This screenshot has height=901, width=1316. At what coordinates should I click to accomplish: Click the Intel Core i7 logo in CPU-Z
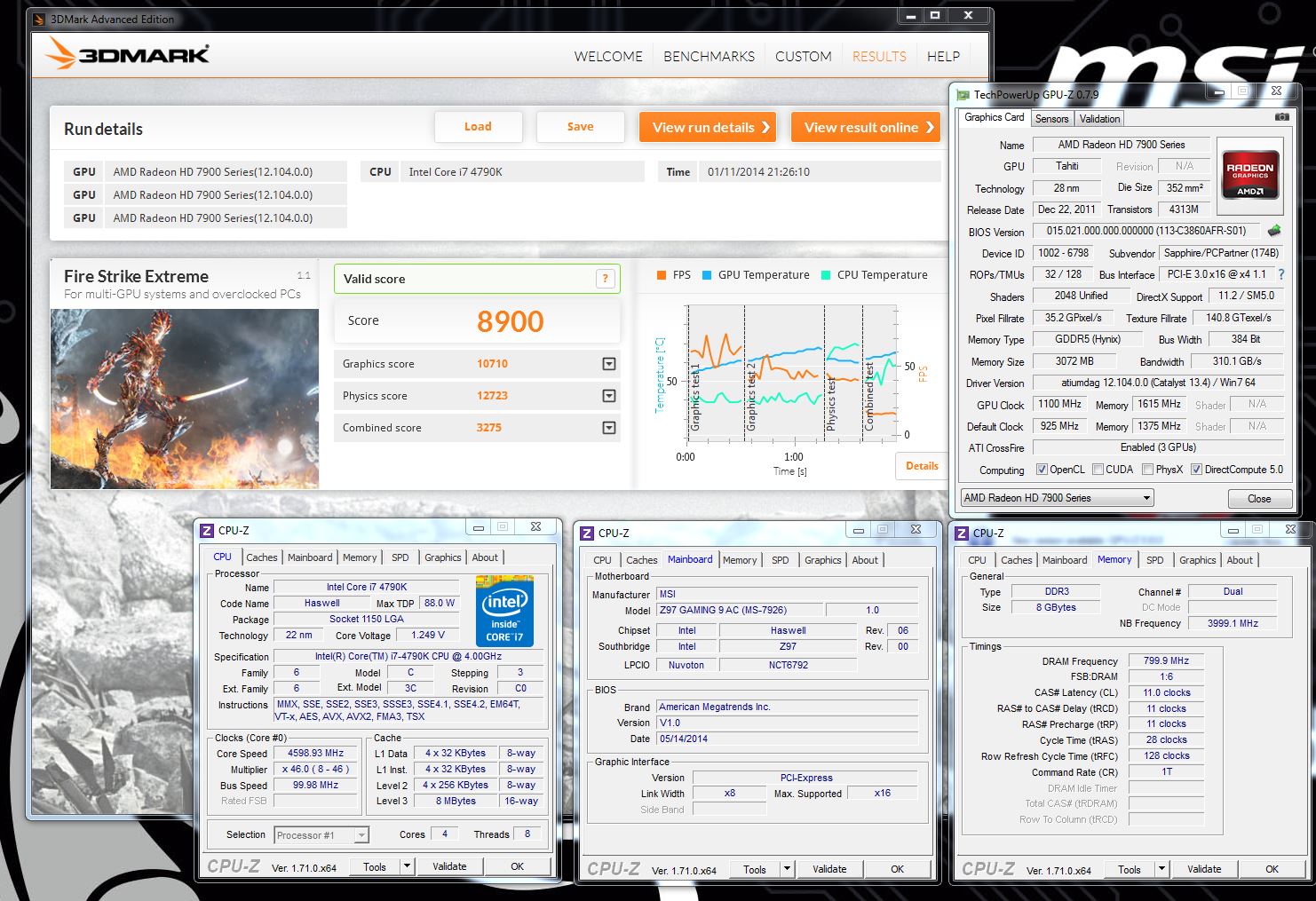(504, 611)
